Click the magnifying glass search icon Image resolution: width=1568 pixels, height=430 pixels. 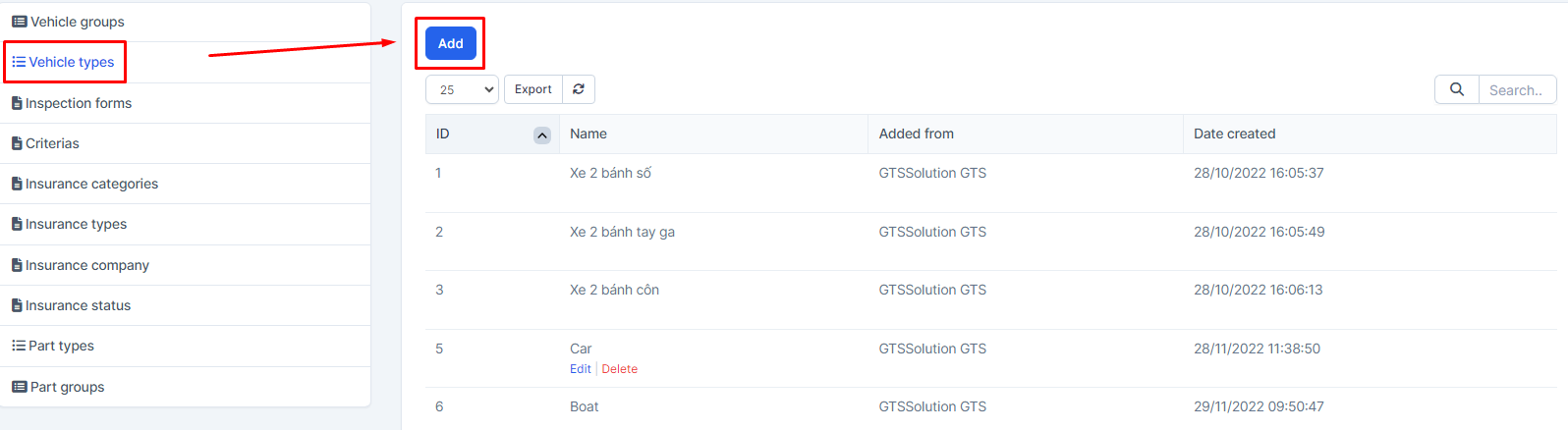(1457, 89)
